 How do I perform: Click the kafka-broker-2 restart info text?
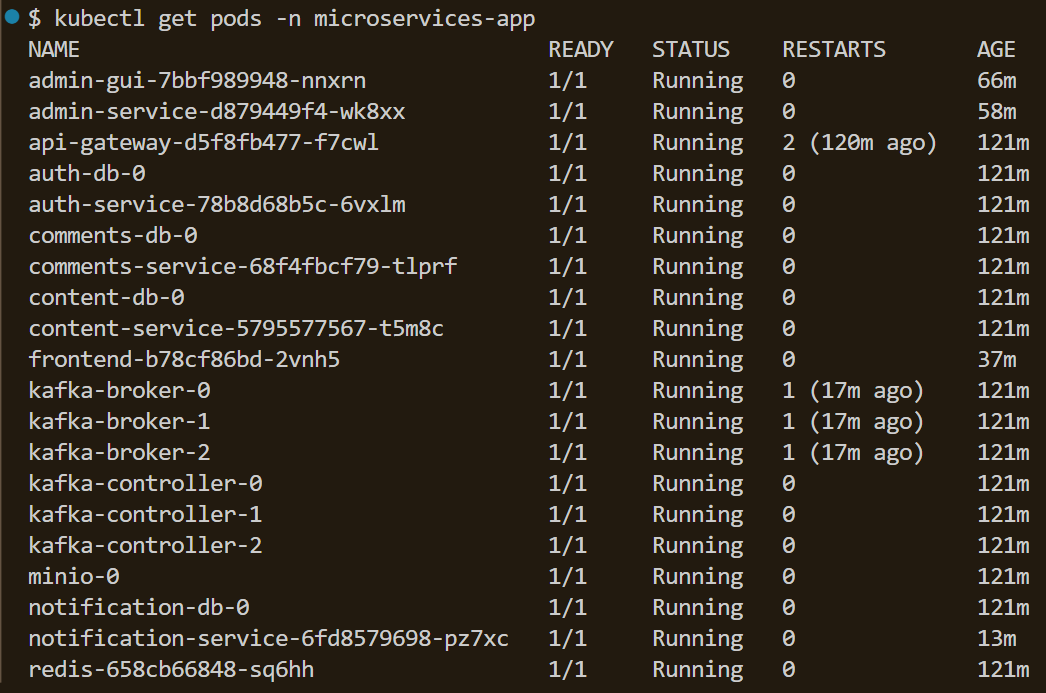[853, 452]
